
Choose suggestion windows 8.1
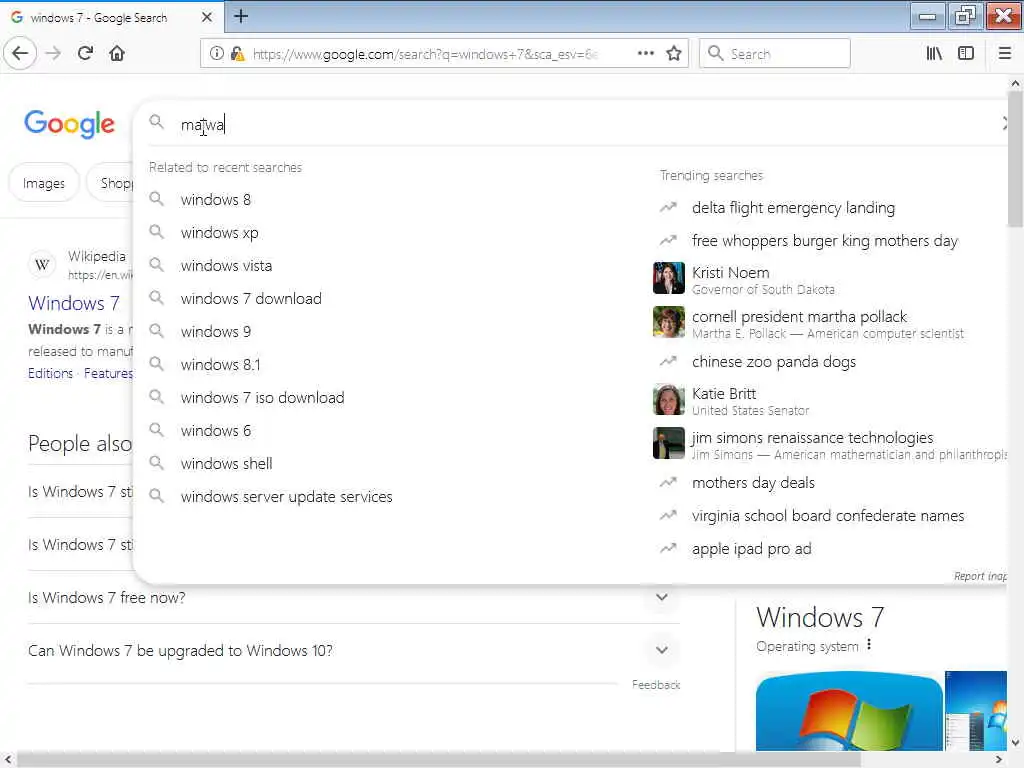click(x=220, y=364)
